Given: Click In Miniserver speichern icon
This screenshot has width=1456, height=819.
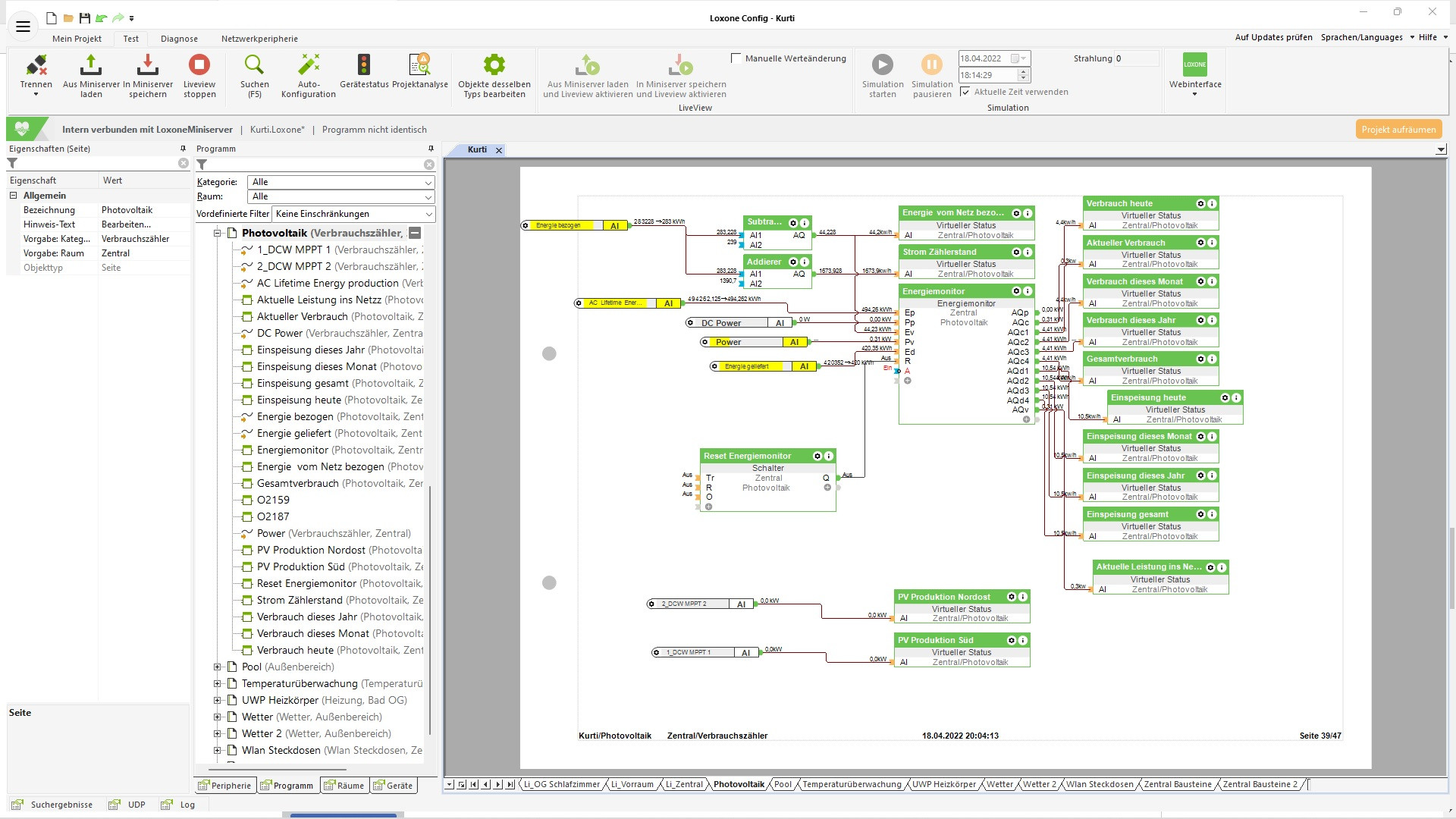Looking at the screenshot, I should tap(147, 66).
